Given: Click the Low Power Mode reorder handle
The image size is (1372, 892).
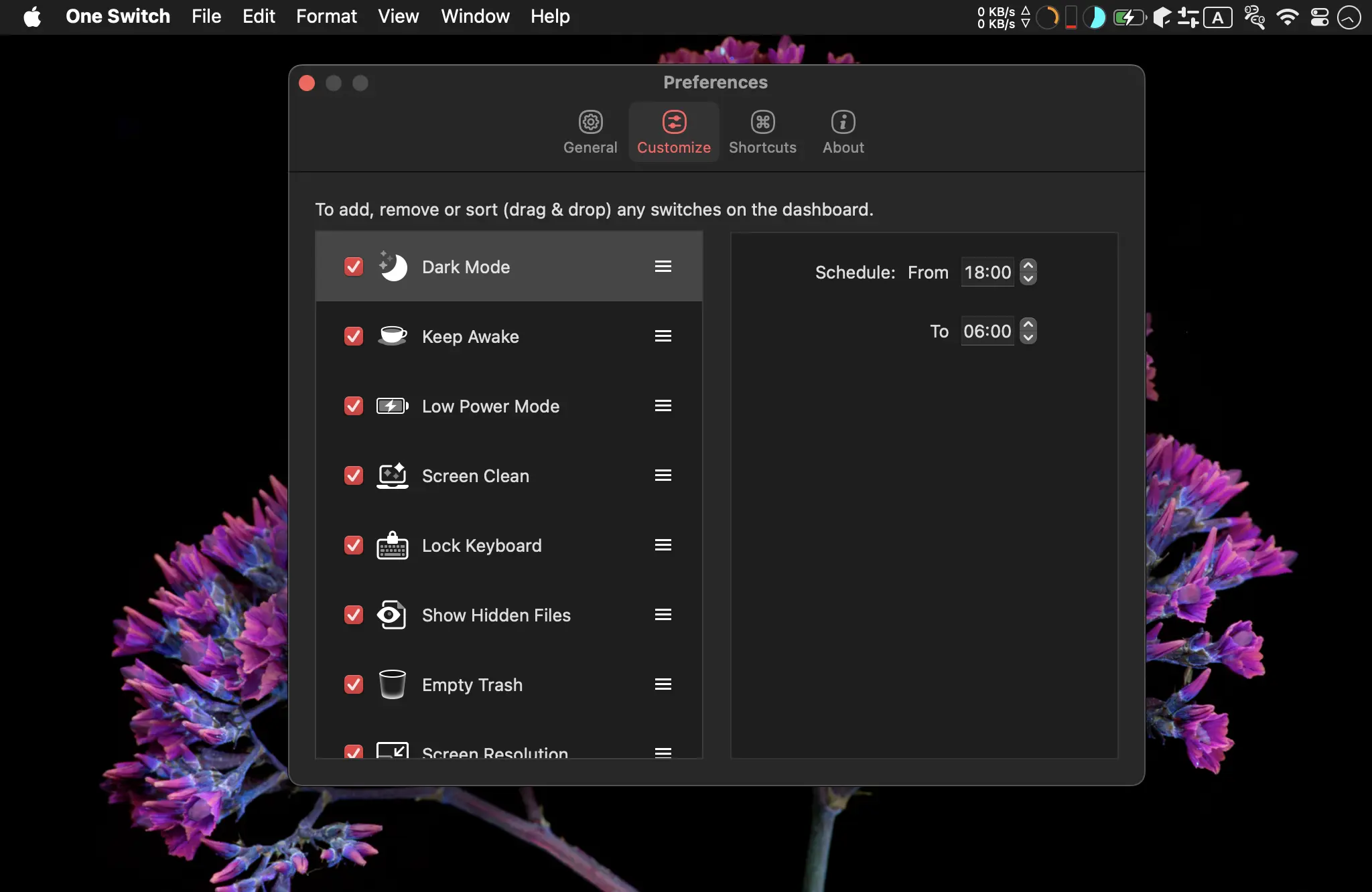Looking at the screenshot, I should pos(663,406).
